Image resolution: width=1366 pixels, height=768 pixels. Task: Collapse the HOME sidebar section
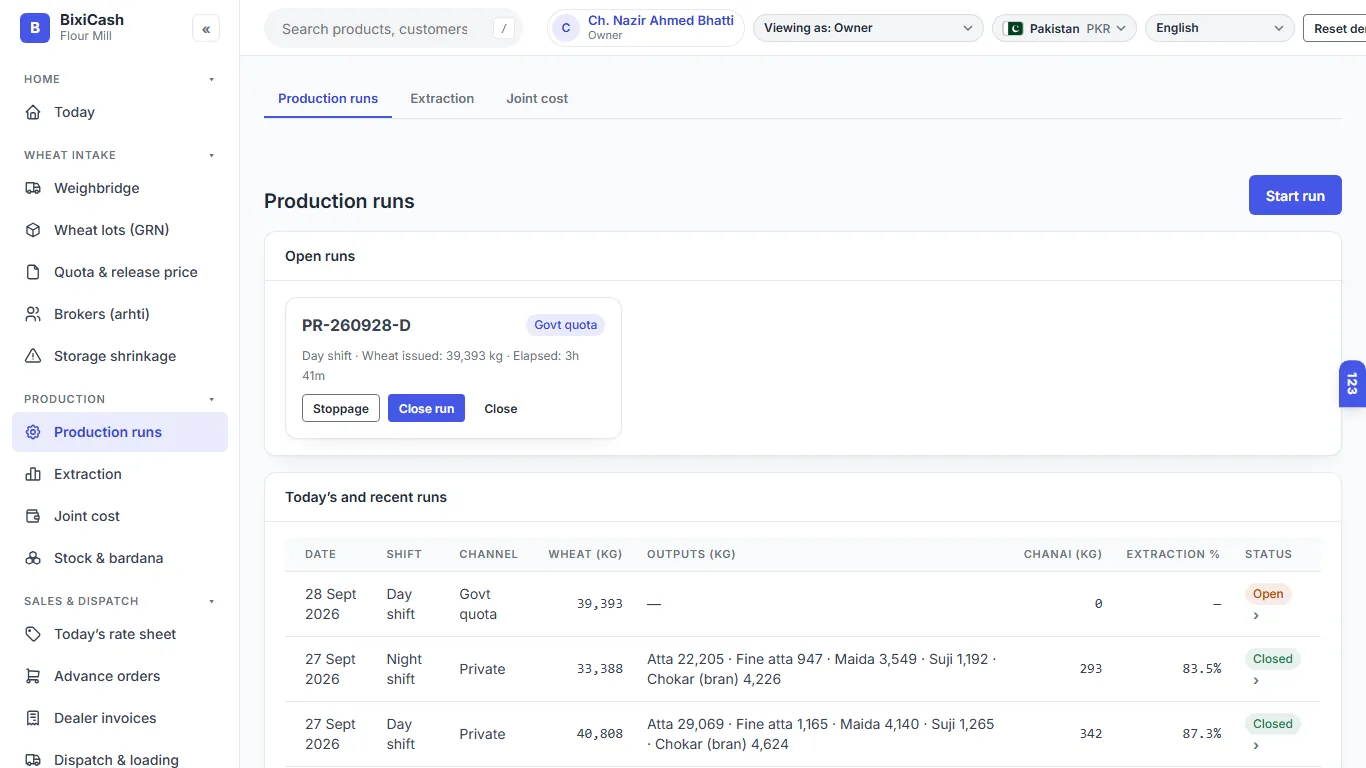click(x=211, y=79)
